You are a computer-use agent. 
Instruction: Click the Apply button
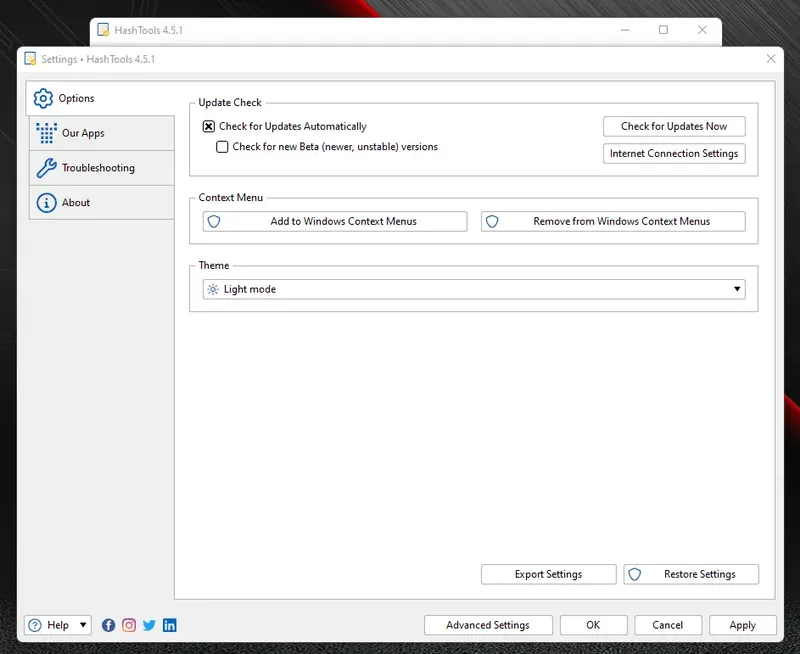[x=742, y=625]
